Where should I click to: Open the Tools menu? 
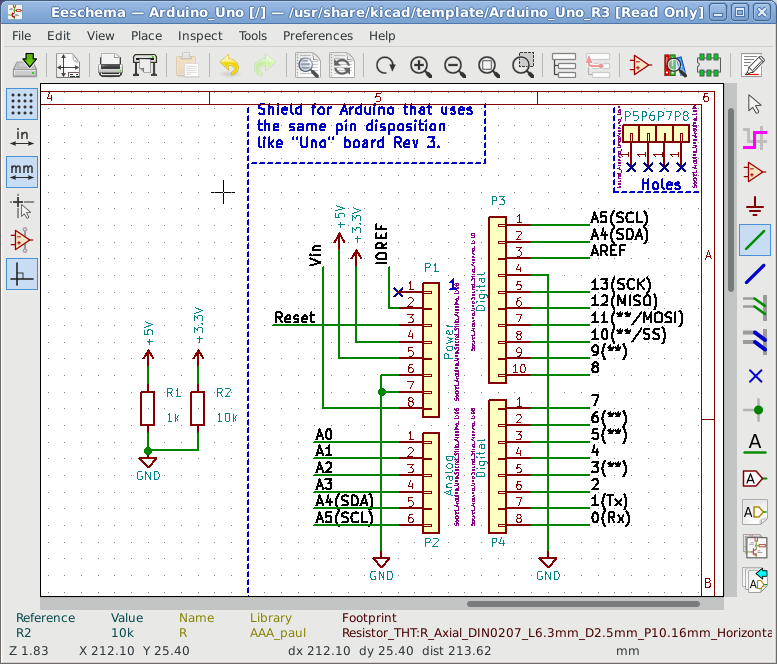pyautogui.click(x=253, y=36)
